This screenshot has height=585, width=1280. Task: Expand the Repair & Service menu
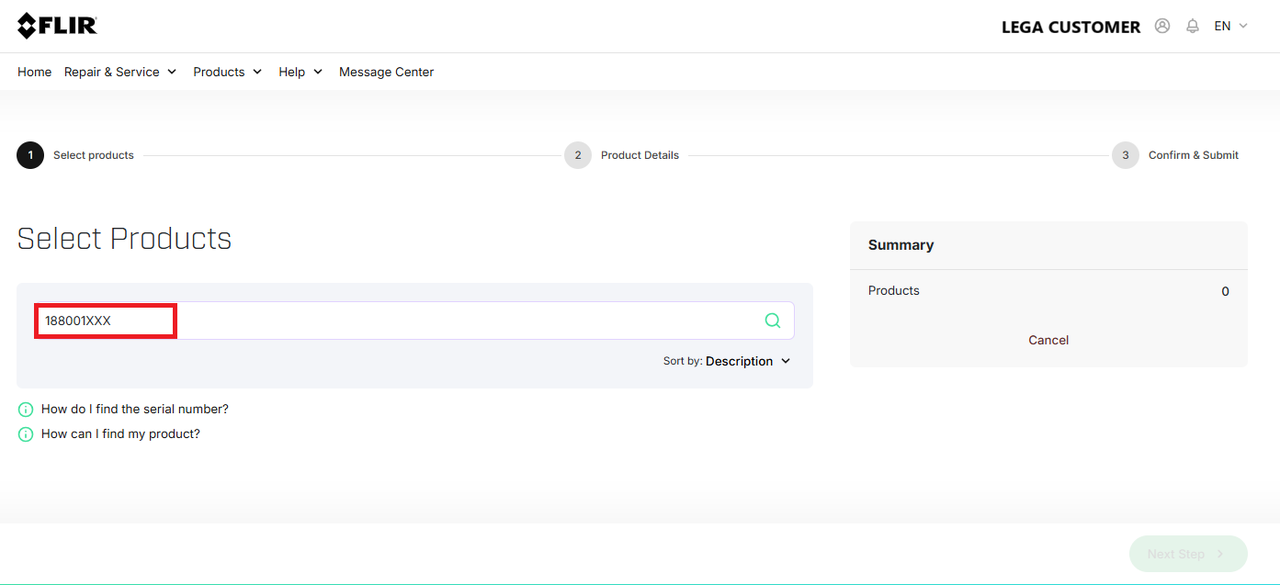pos(120,72)
